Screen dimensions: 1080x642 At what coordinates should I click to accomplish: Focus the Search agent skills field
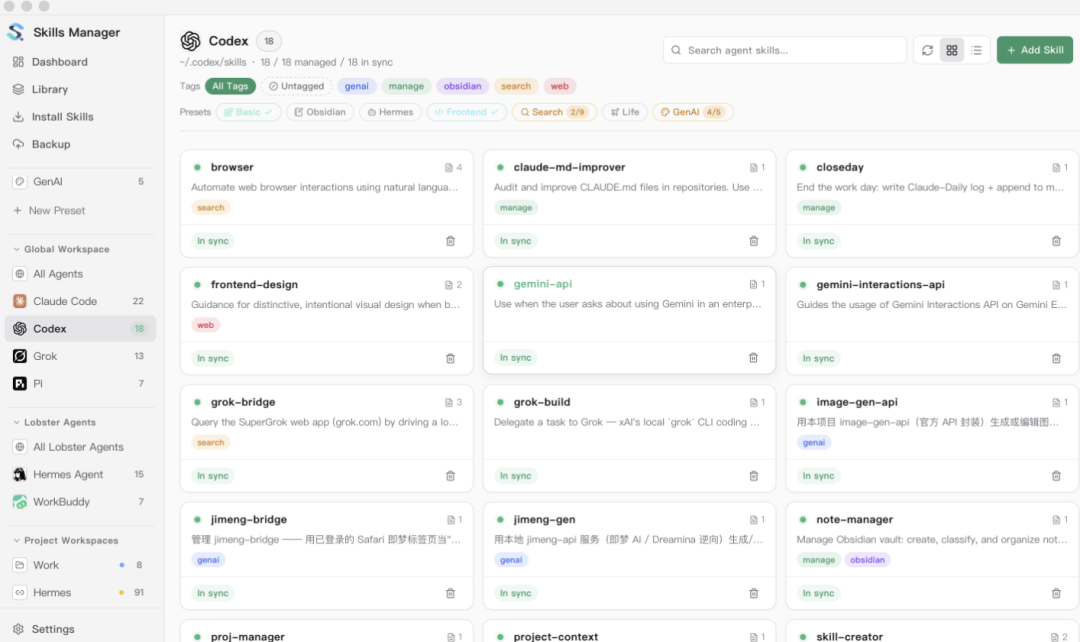pos(785,50)
